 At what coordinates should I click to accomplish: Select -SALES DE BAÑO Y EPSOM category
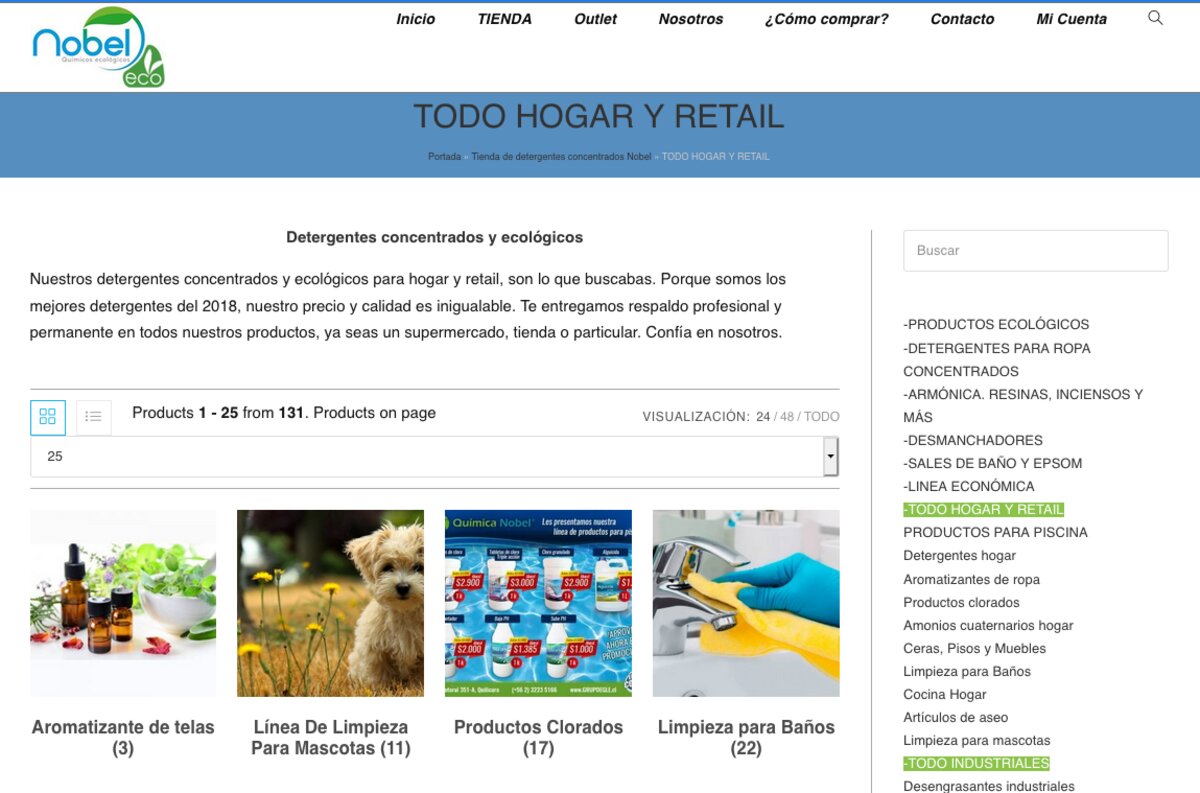coord(993,463)
